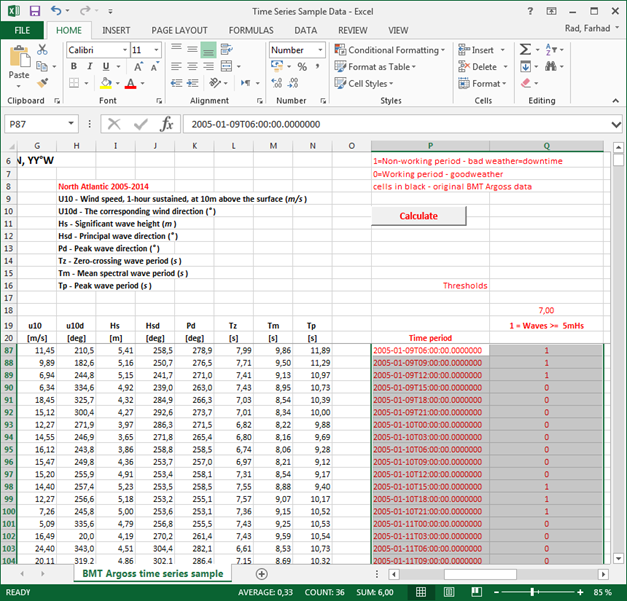Click Decrease Decimal icon
The width and height of the screenshot is (627, 601).
click(293, 83)
